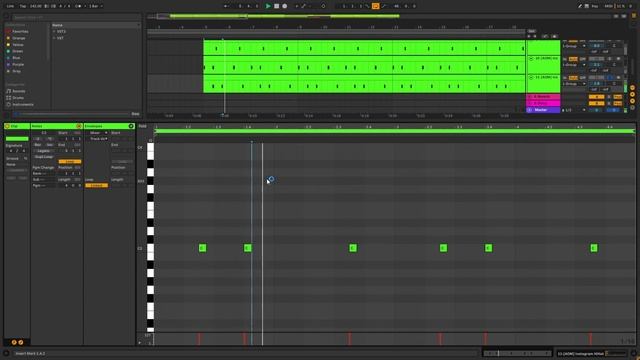Screen dimensions: 640x360
Task: Toggle the Punch-Out switch icon
Action: [x=384, y=6]
